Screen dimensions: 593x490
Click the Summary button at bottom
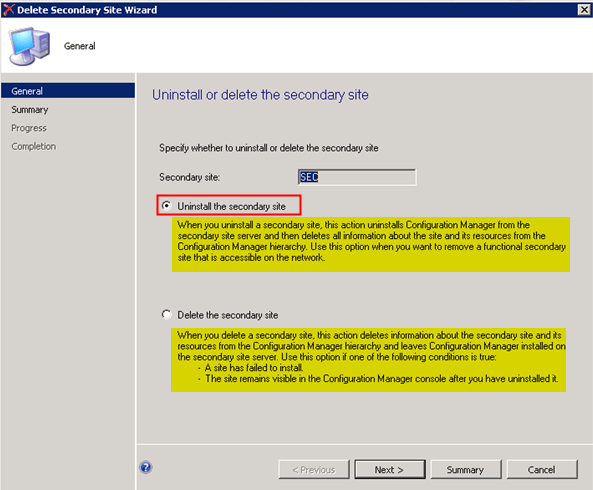pyautogui.click(x=466, y=470)
